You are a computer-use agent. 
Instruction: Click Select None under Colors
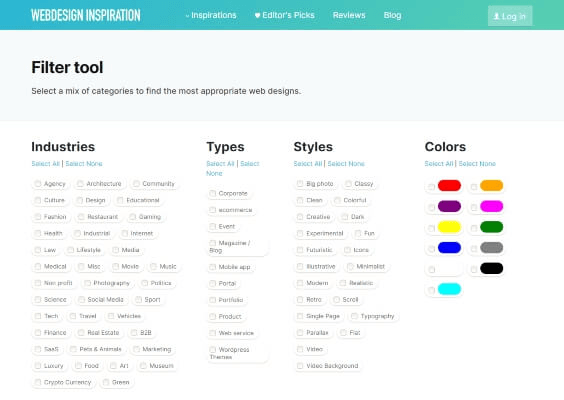pos(477,164)
